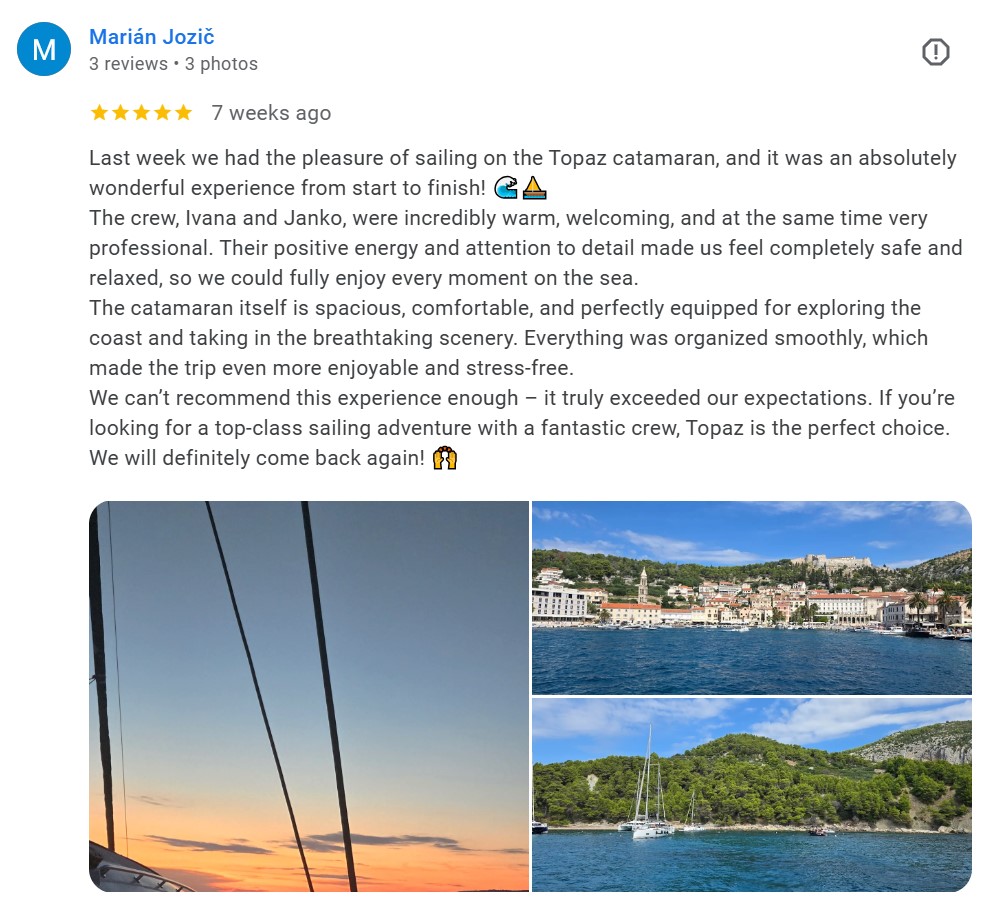Click the first yellow rating star
The height and width of the screenshot is (922, 1002).
tap(99, 113)
